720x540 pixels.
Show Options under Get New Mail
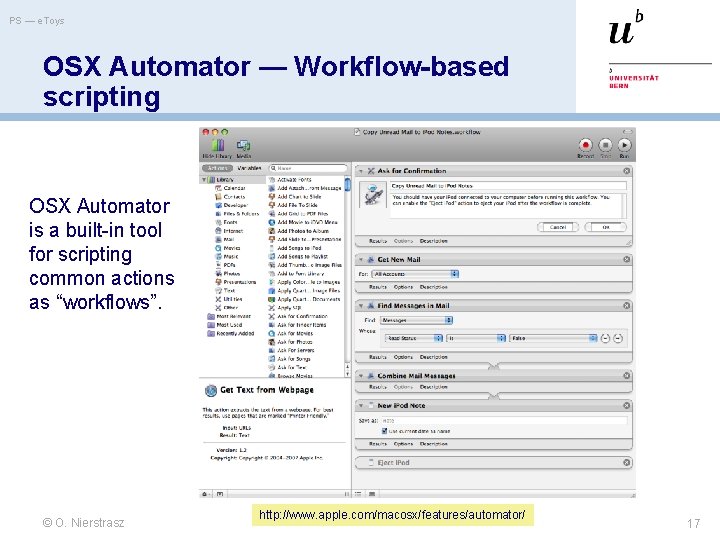tap(403, 287)
